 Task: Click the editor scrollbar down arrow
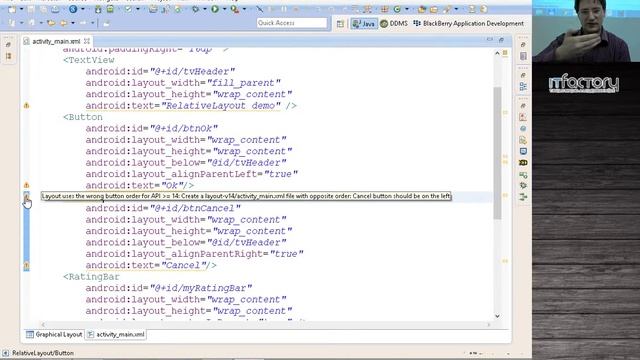[497, 316]
